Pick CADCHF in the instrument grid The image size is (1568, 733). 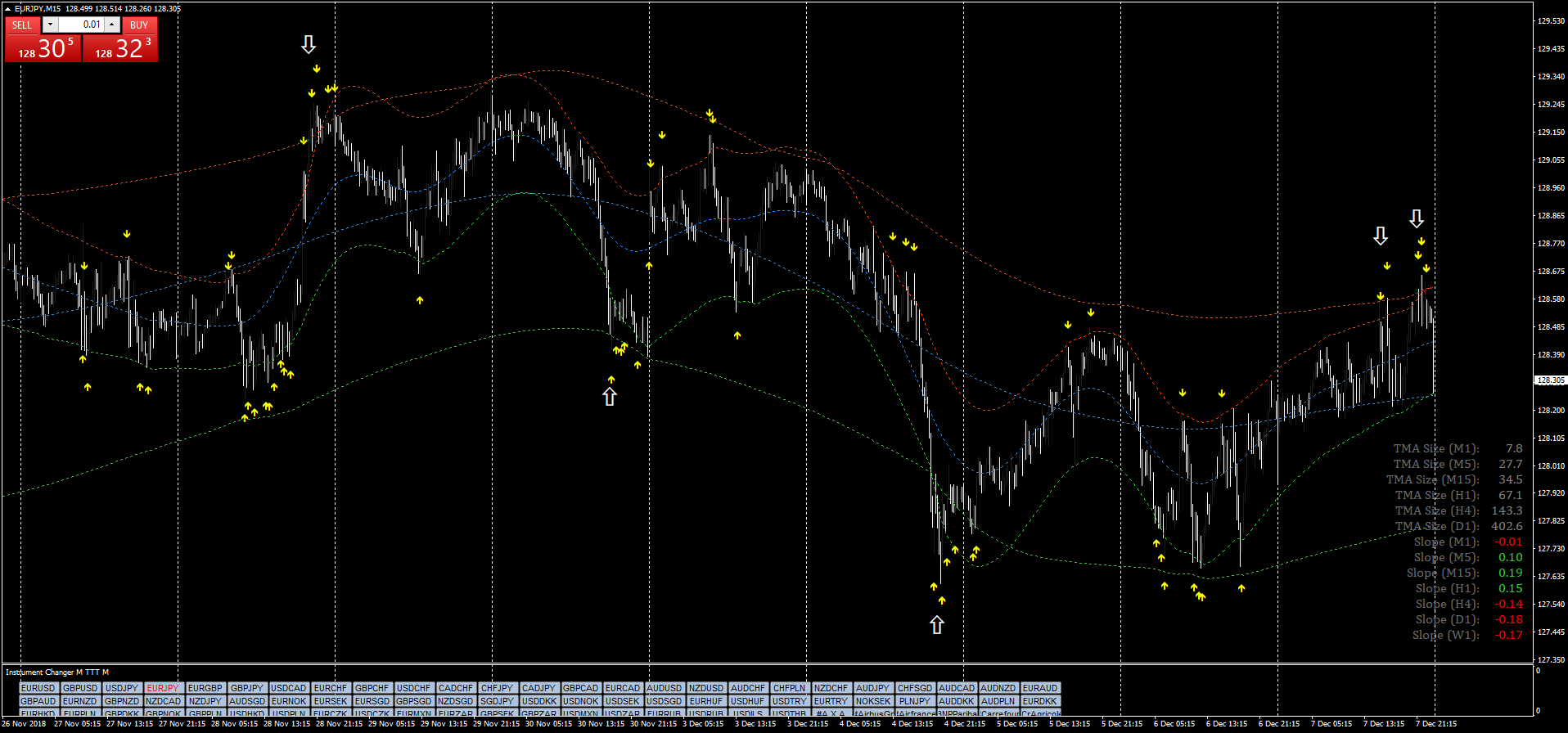pos(455,688)
